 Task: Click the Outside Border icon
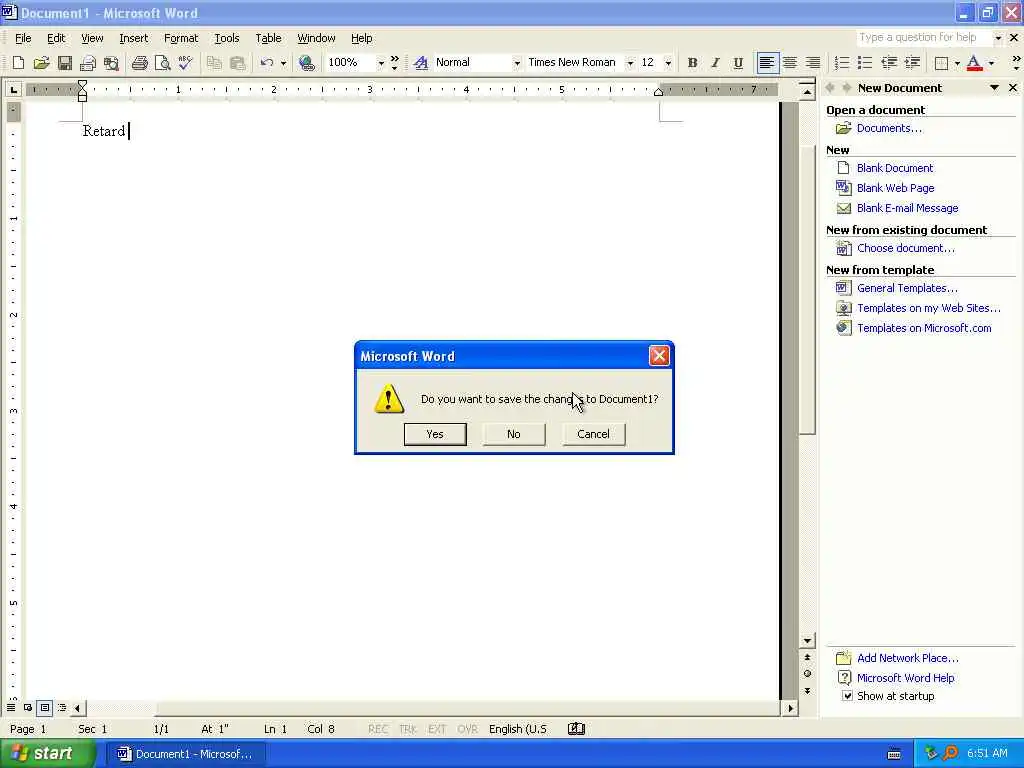coord(941,63)
